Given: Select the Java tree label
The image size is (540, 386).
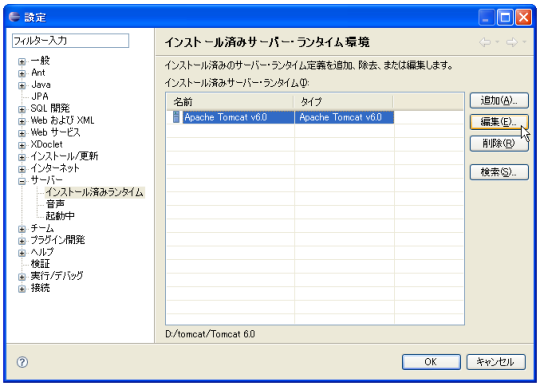Looking at the screenshot, I should click(41, 85).
